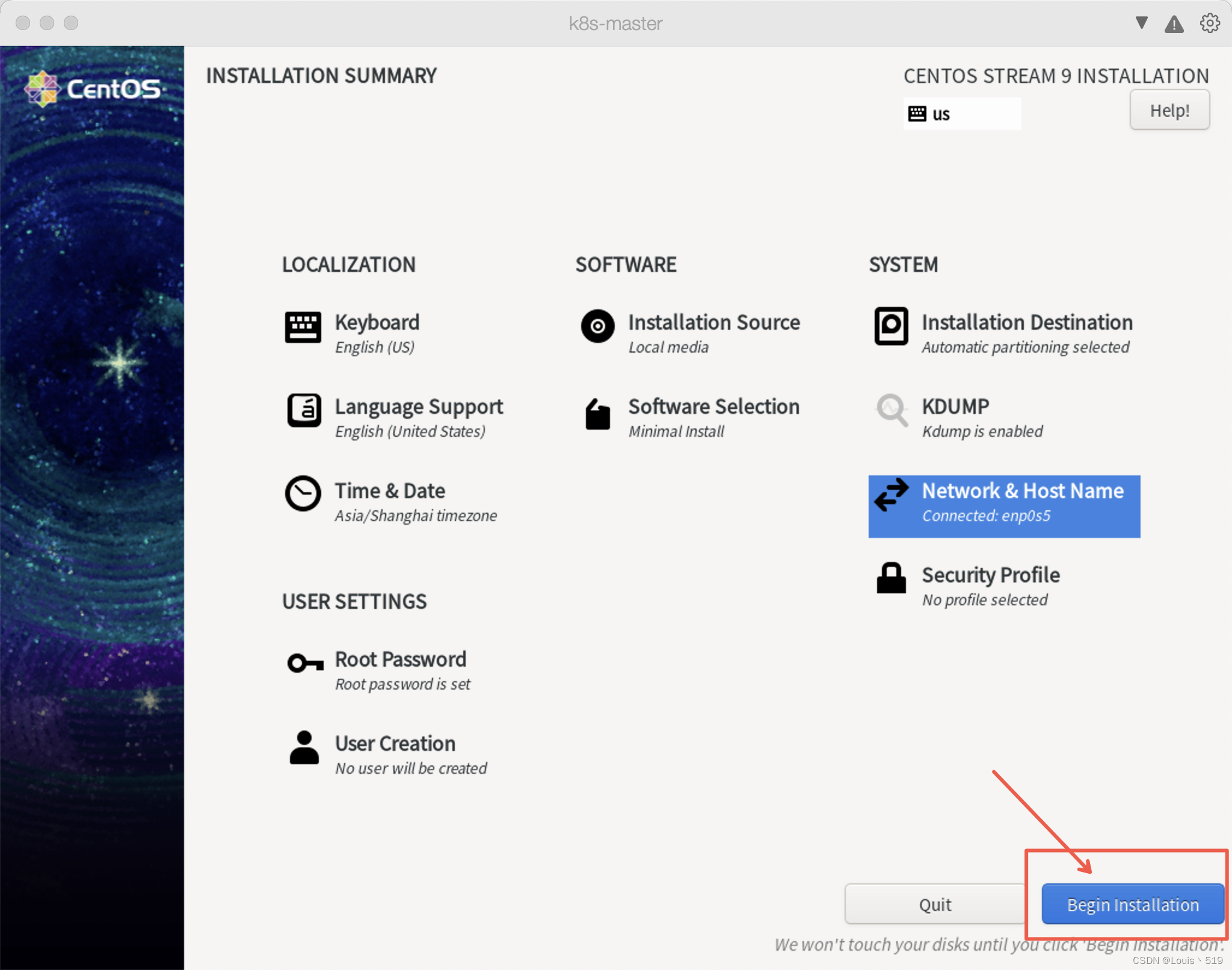1232x970 pixels.
Task: Open Root Password label
Action: pyautogui.click(x=401, y=660)
